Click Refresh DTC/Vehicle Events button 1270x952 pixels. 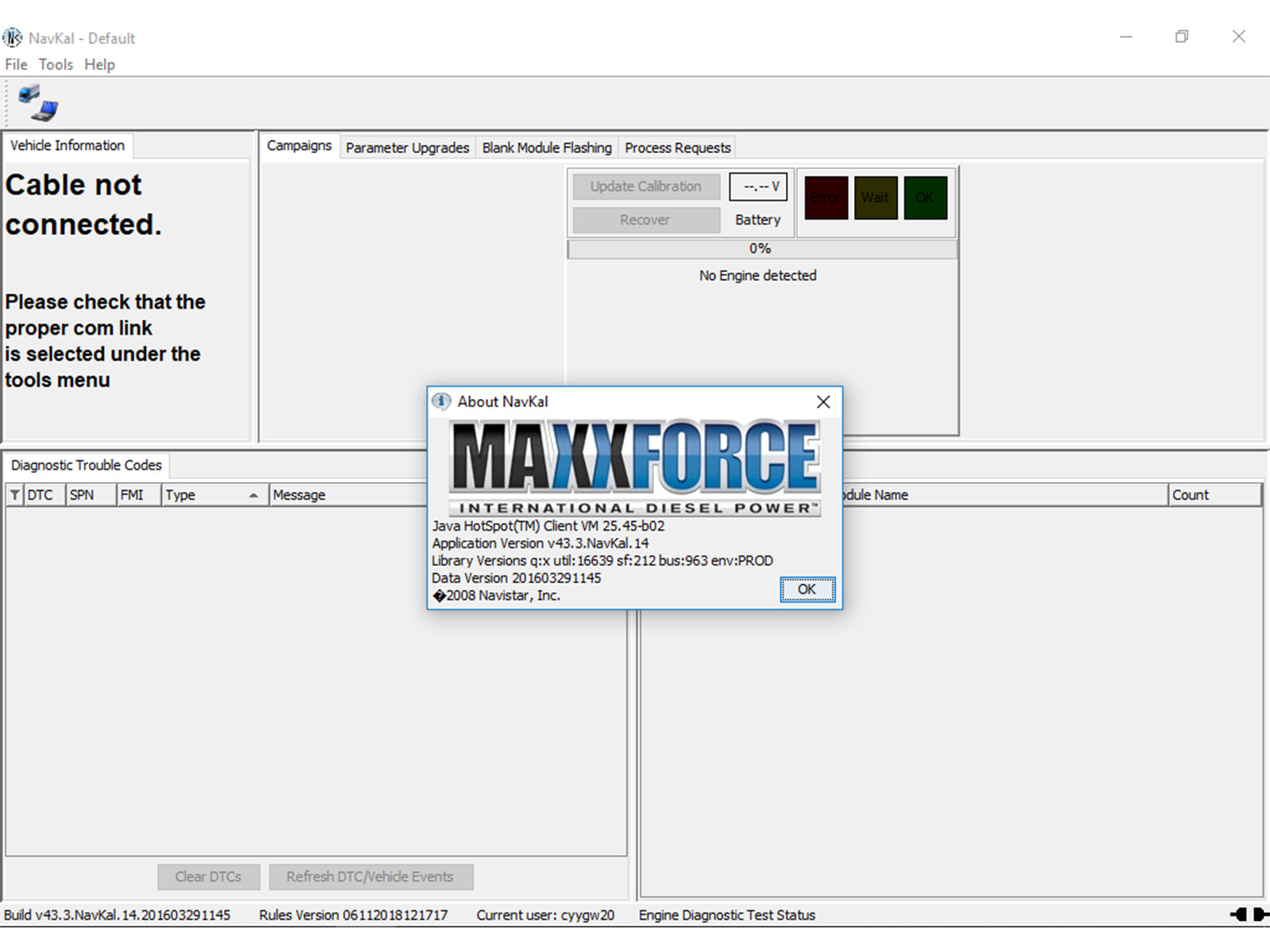pos(370,877)
